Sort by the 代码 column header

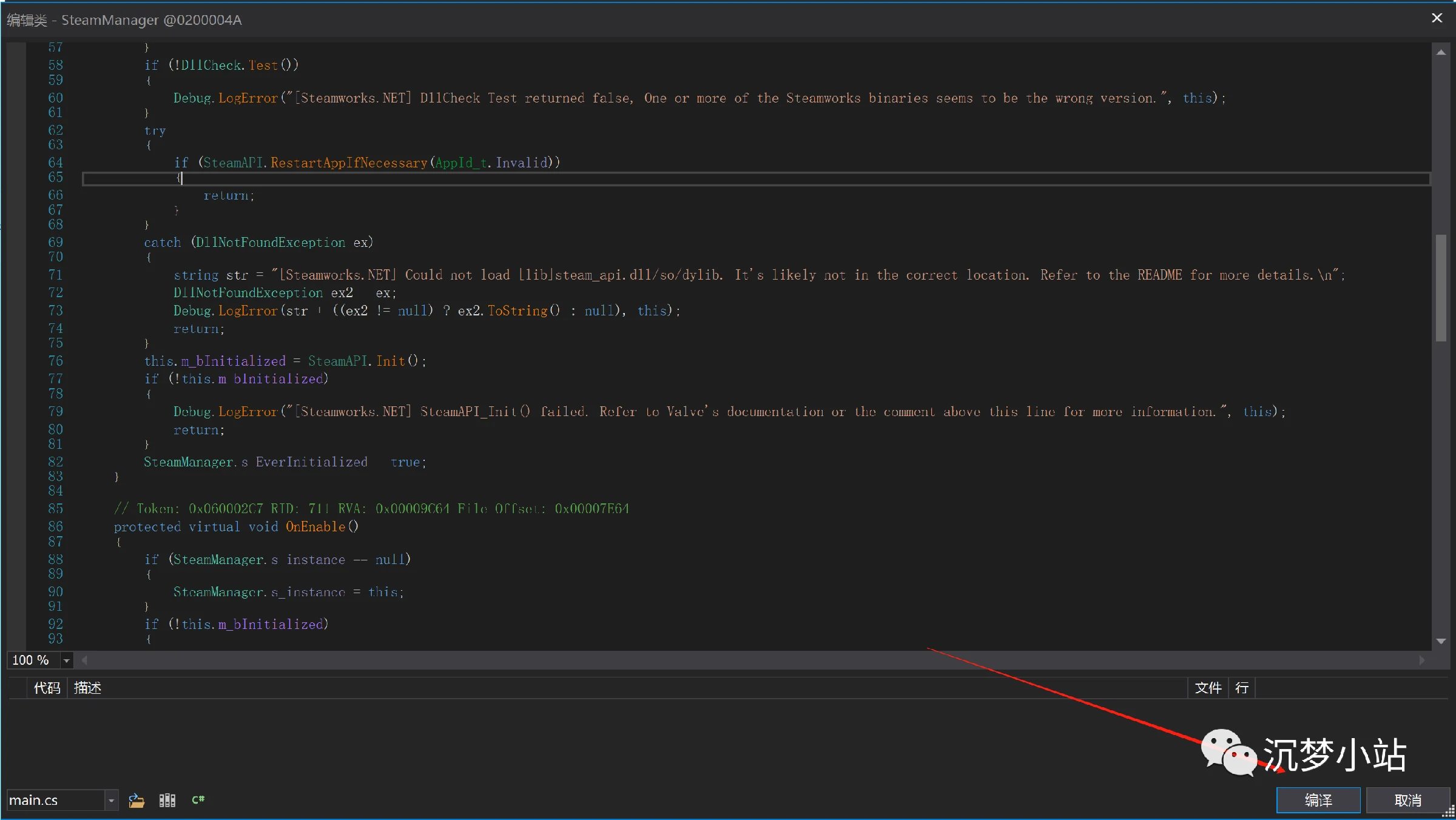[47, 688]
